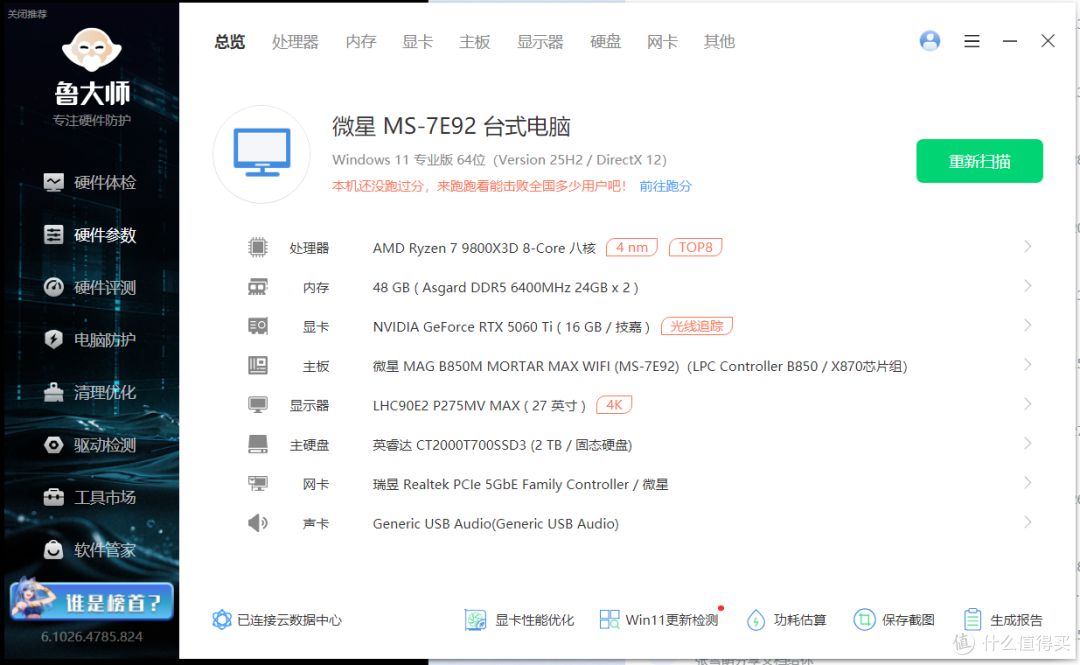The height and width of the screenshot is (665, 1080).
Task: Click the AMD Ryzen 7 9800X3D text
Action: [x=484, y=248]
